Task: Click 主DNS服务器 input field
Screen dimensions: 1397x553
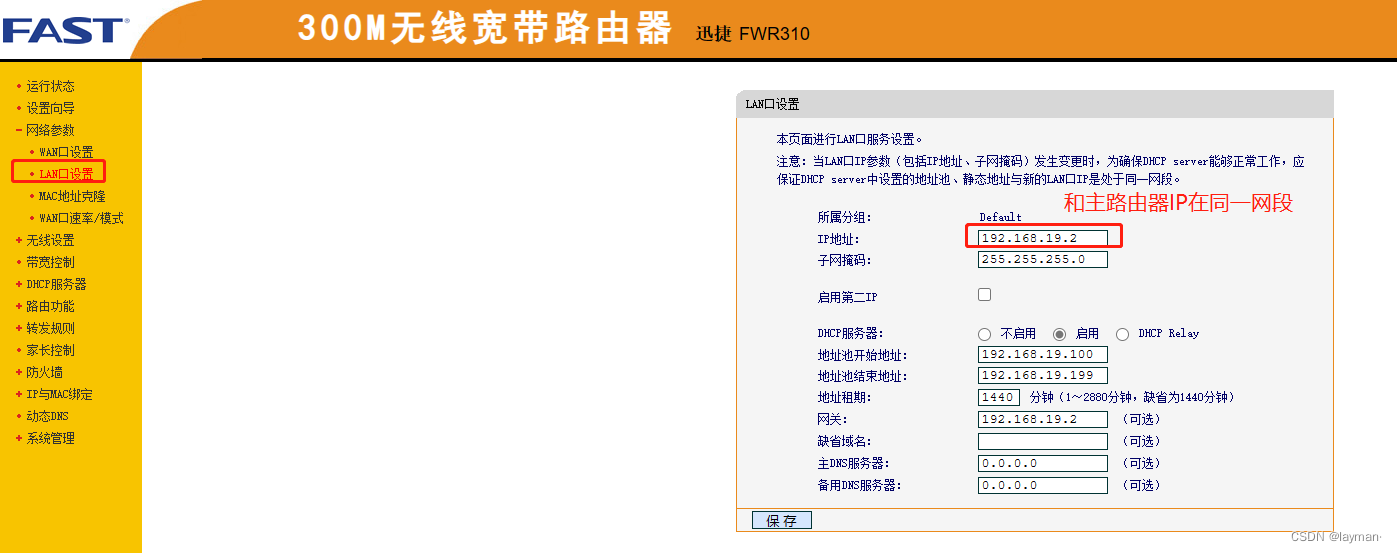Action: 1043,463
